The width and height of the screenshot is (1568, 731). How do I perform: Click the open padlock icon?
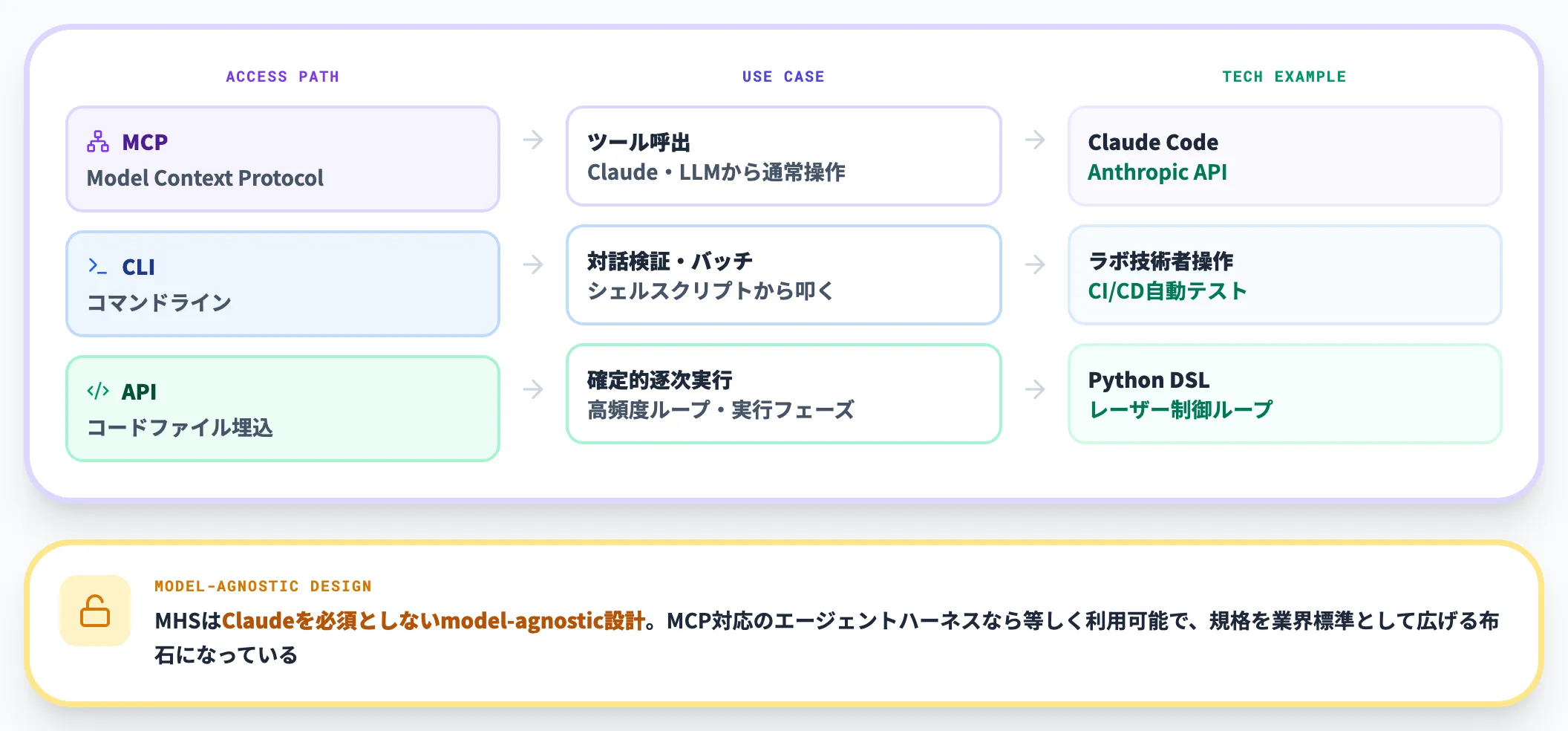[x=95, y=611]
